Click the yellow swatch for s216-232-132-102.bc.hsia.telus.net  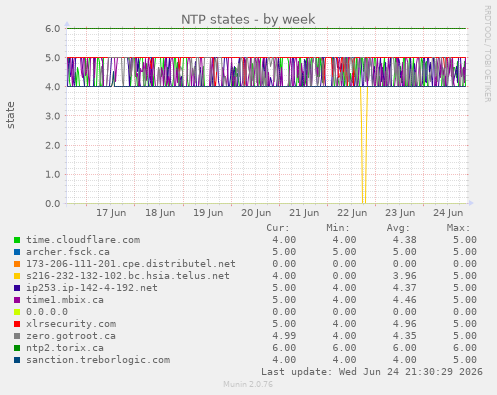17,276
